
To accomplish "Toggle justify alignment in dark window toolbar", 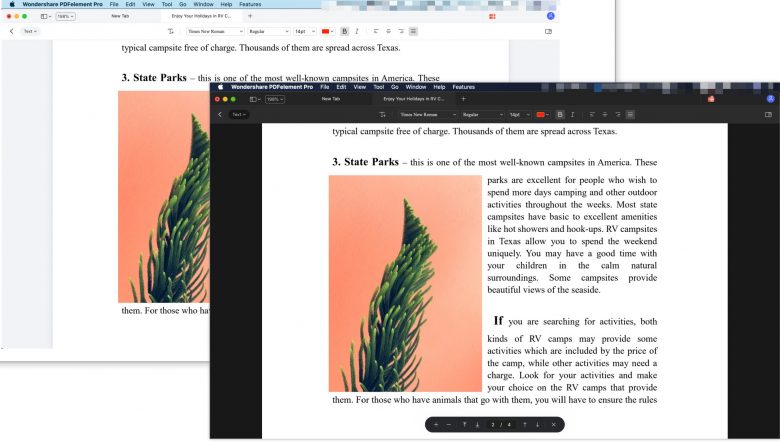I will pyautogui.click(x=631, y=115).
